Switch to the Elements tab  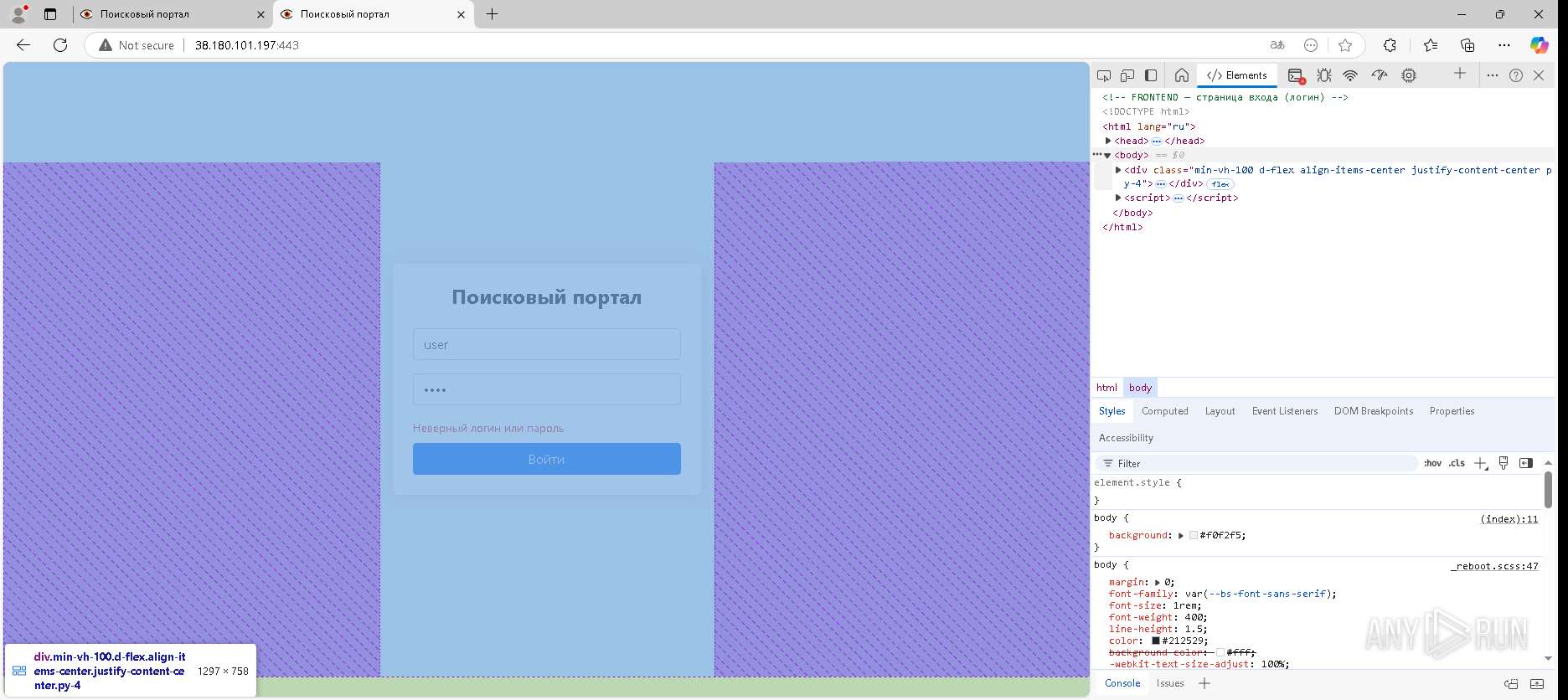tap(1237, 75)
